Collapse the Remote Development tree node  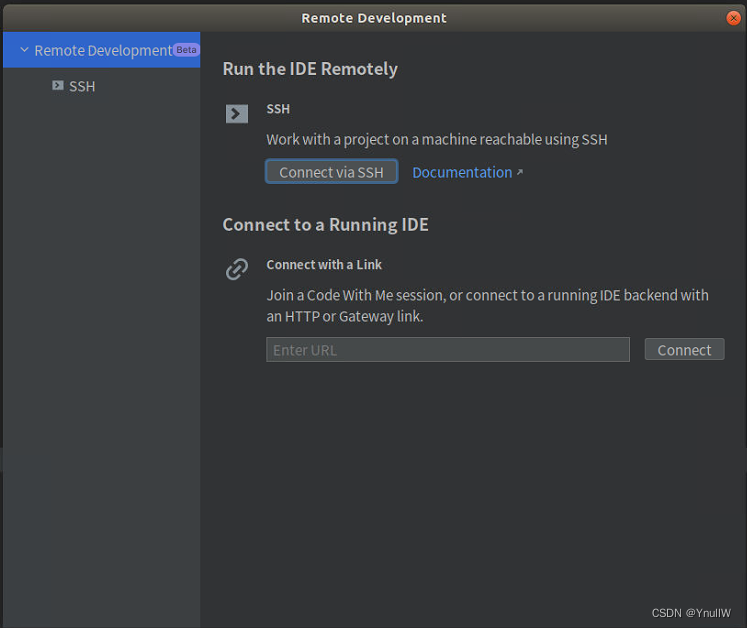pos(24,50)
